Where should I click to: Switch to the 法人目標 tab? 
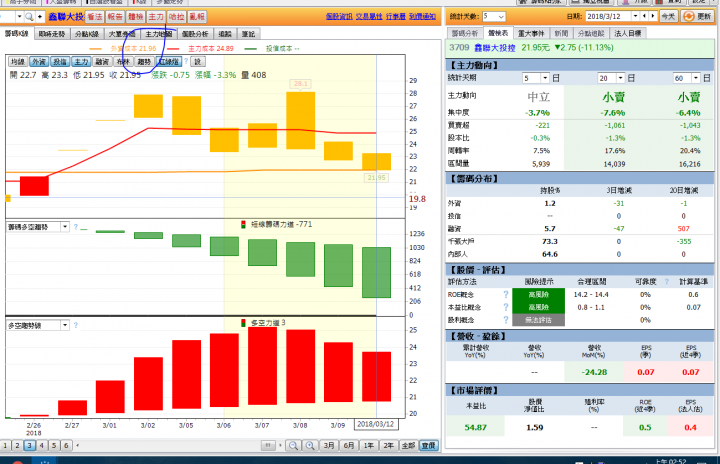pos(628,33)
